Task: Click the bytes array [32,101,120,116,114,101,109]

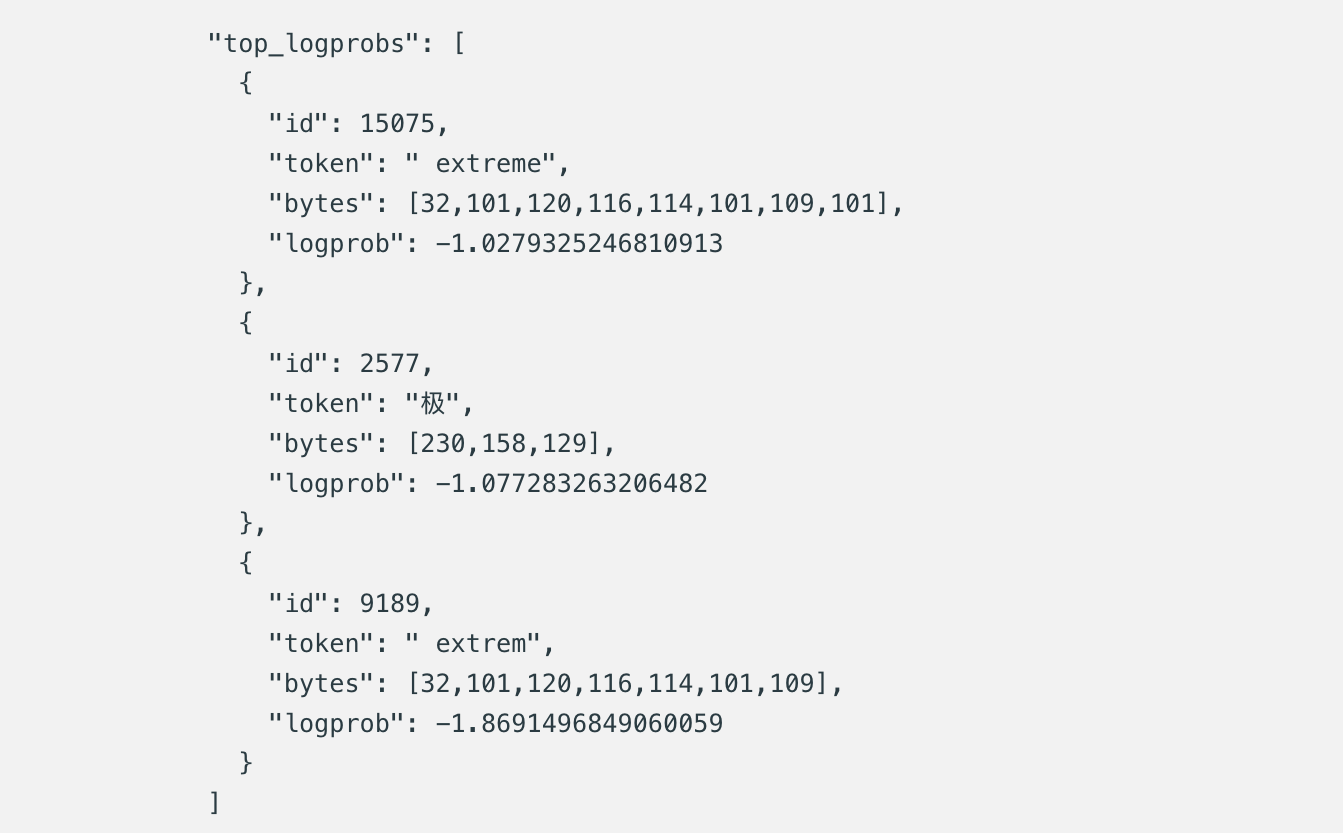Action: [x=618, y=684]
